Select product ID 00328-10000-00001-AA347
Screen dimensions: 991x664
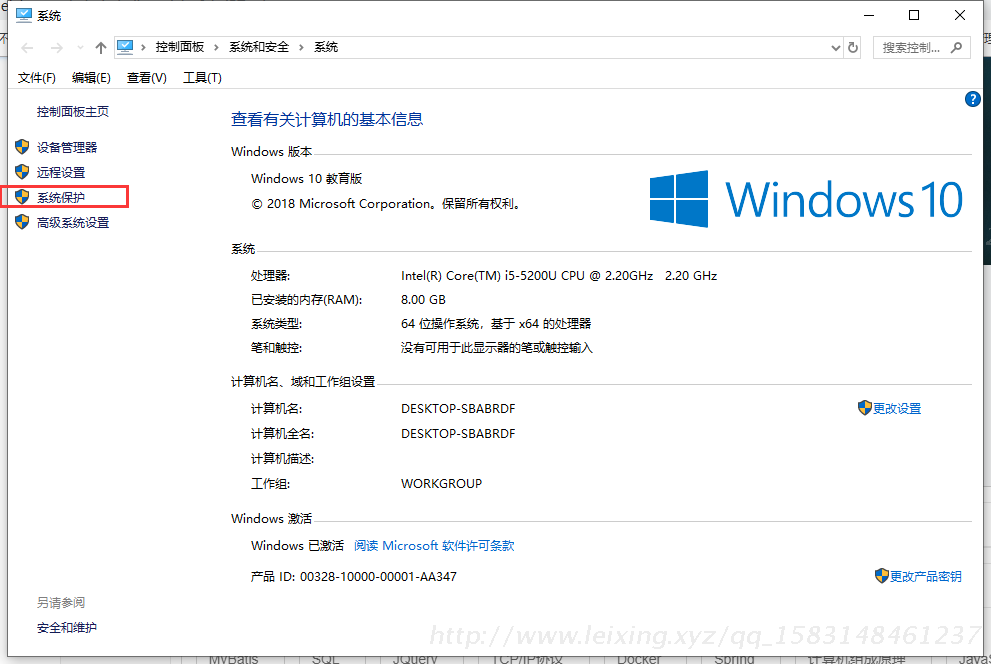coord(378,577)
